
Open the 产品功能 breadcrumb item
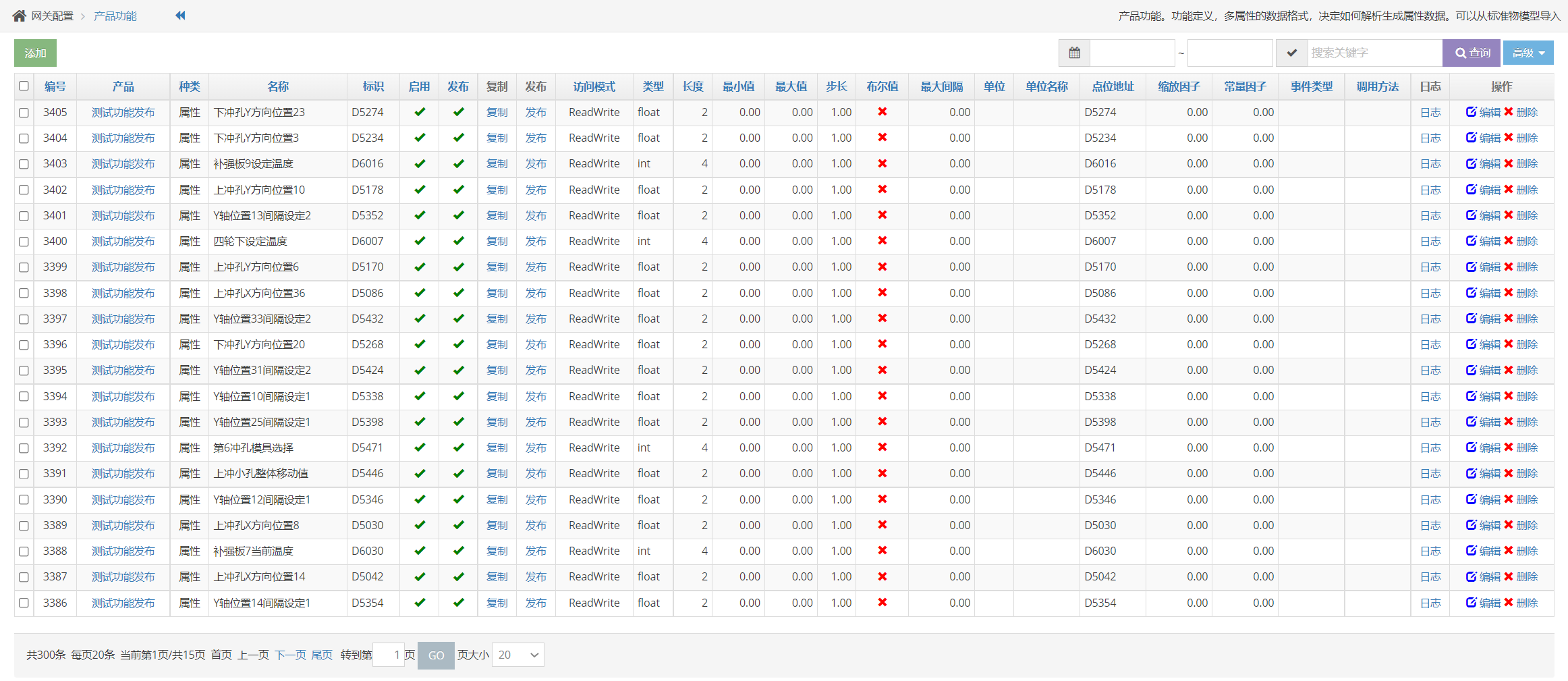(115, 16)
